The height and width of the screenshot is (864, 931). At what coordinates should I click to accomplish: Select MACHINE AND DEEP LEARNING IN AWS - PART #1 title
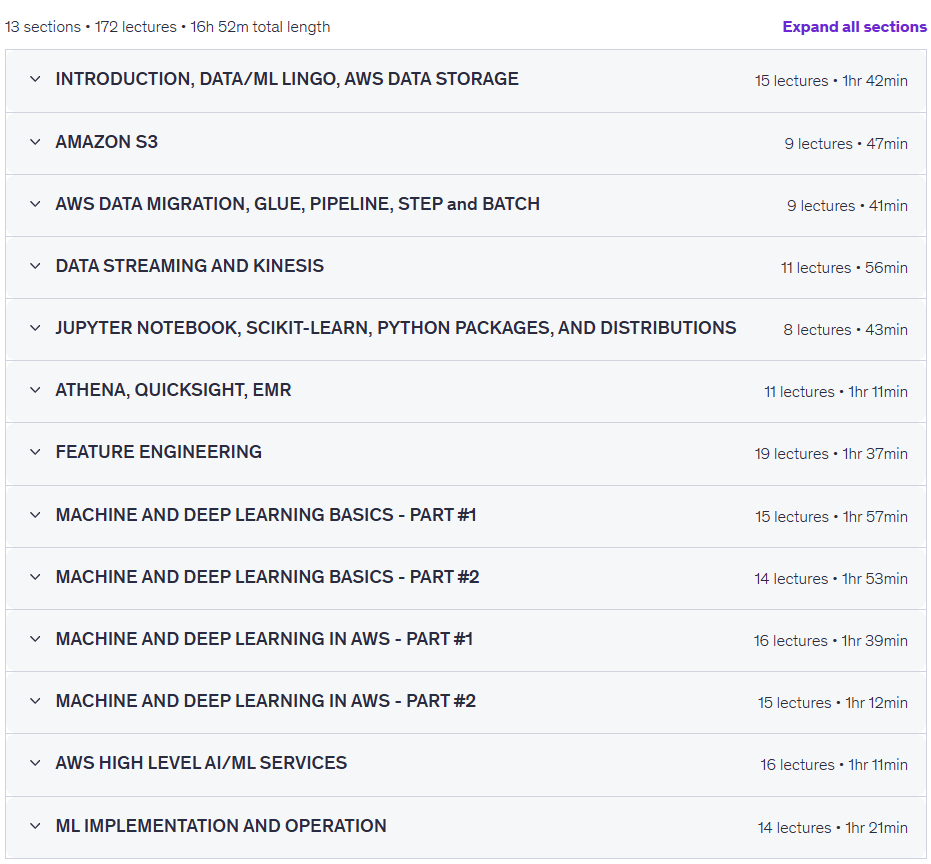click(264, 639)
